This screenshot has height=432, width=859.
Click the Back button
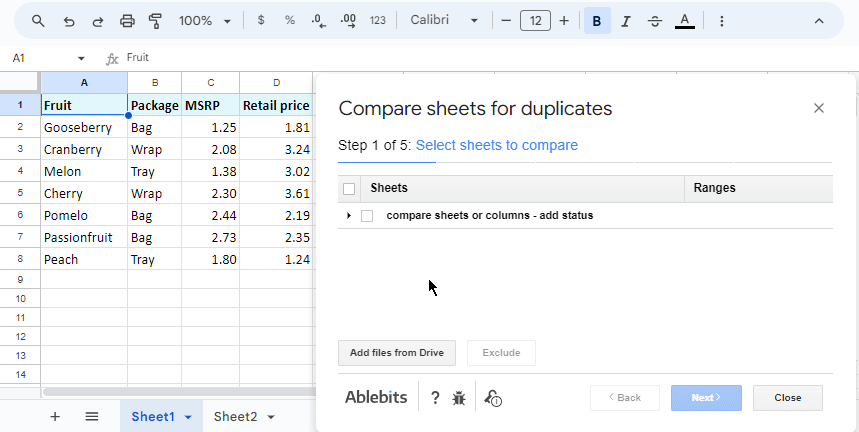point(625,398)
